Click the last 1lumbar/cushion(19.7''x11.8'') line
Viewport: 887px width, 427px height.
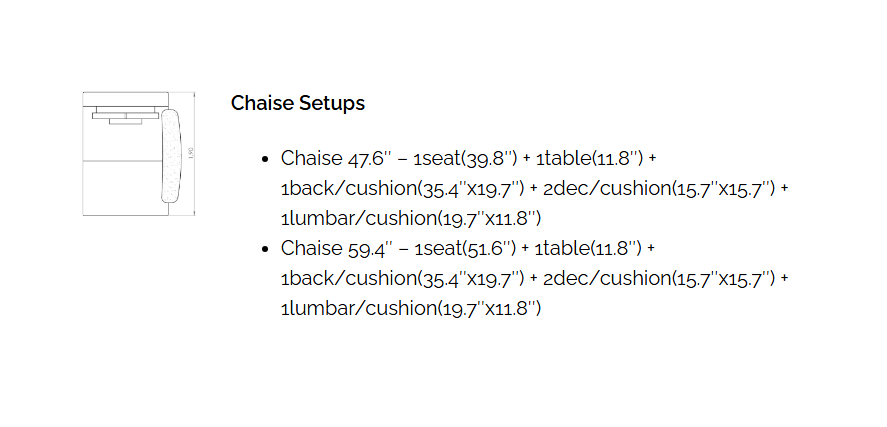coord(411,308)
